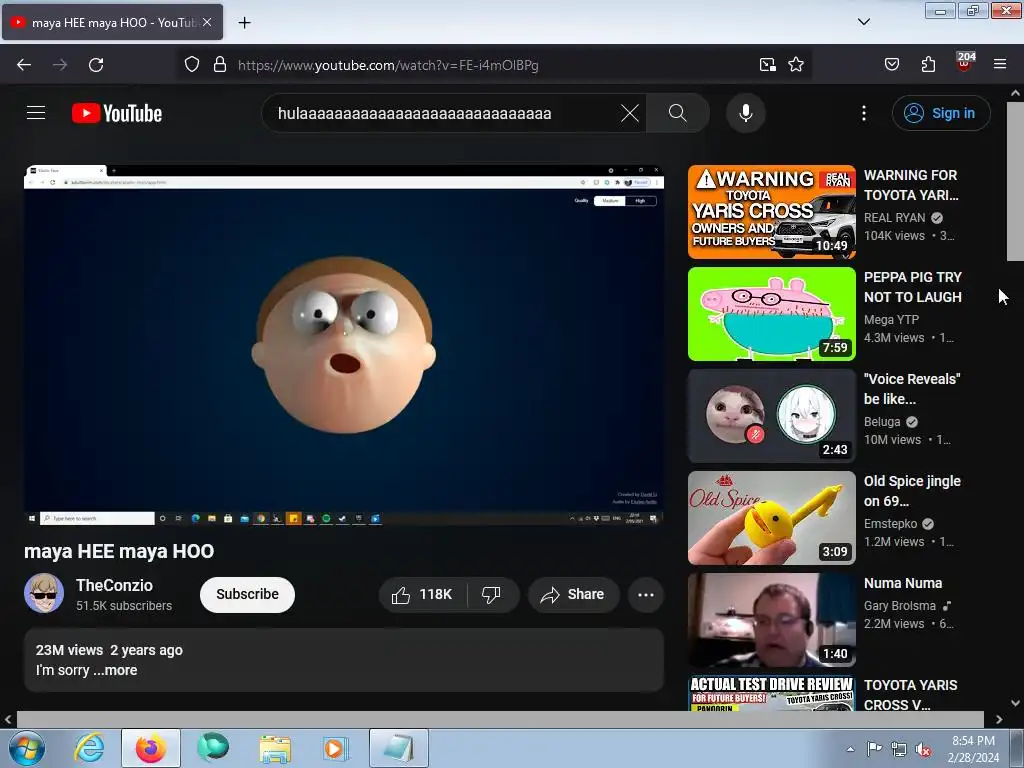Click the horizontal scrollbar right arrow
The height and width of the screenshot is (768, 1024).
tap(999, 720)
